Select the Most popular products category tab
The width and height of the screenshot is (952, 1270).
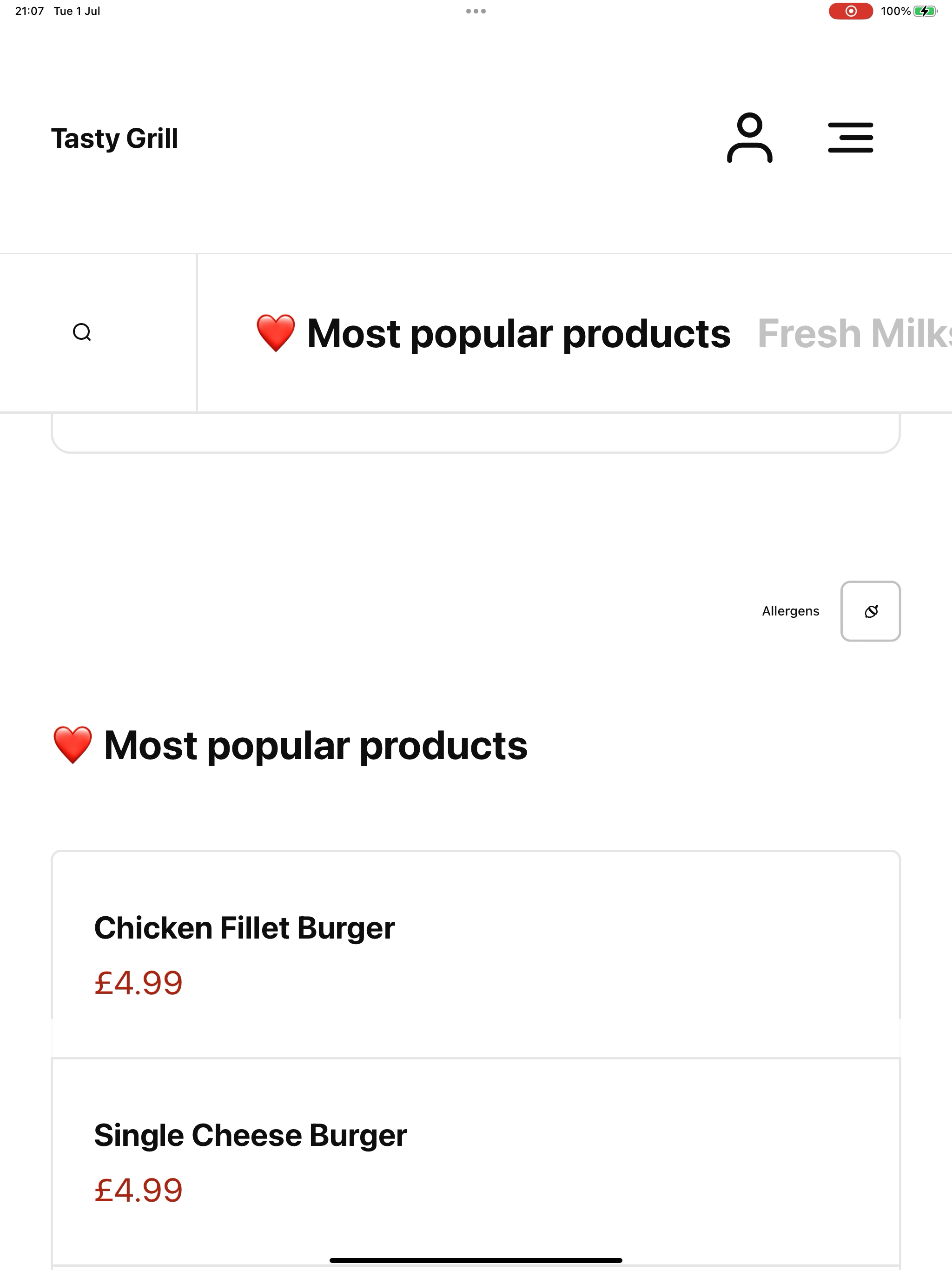click(493, 333)
